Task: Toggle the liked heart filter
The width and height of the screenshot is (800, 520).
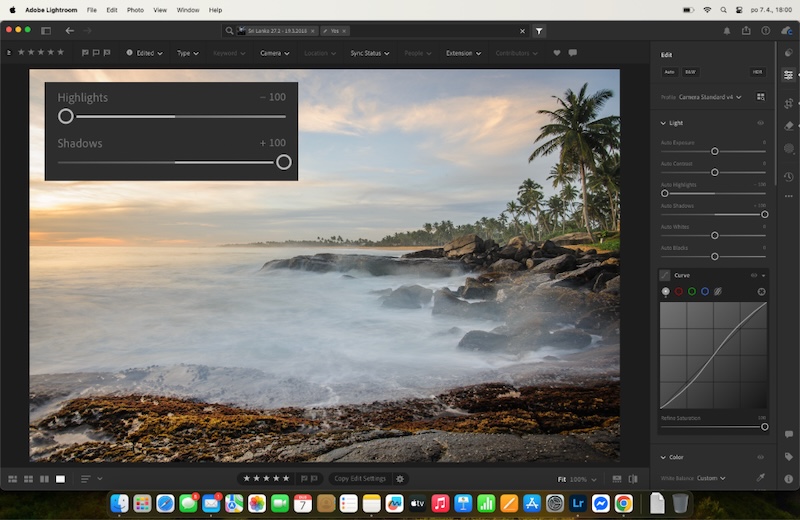Action: coord(557,53)
